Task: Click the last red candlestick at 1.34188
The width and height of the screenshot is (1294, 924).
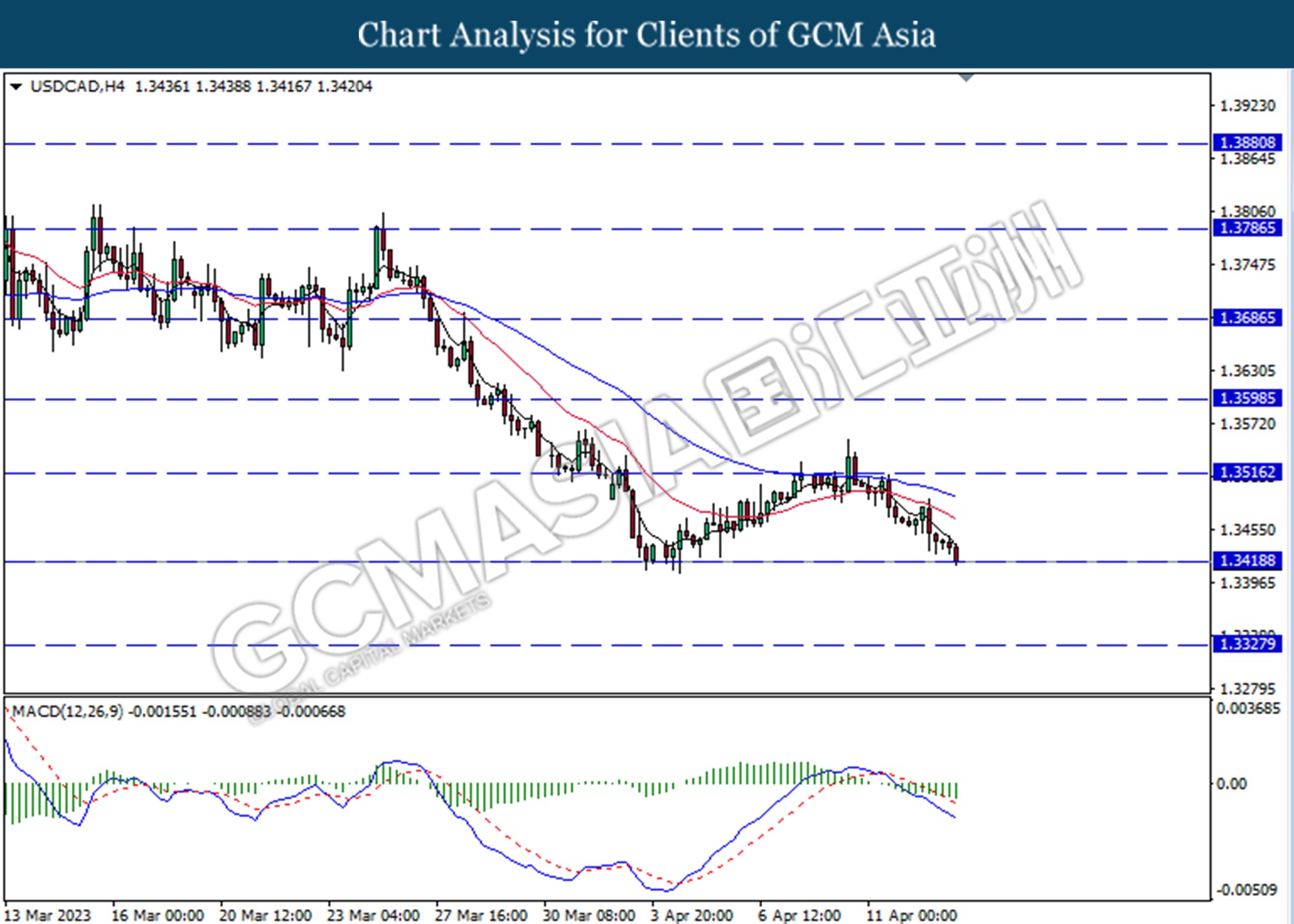Action: 956,555
